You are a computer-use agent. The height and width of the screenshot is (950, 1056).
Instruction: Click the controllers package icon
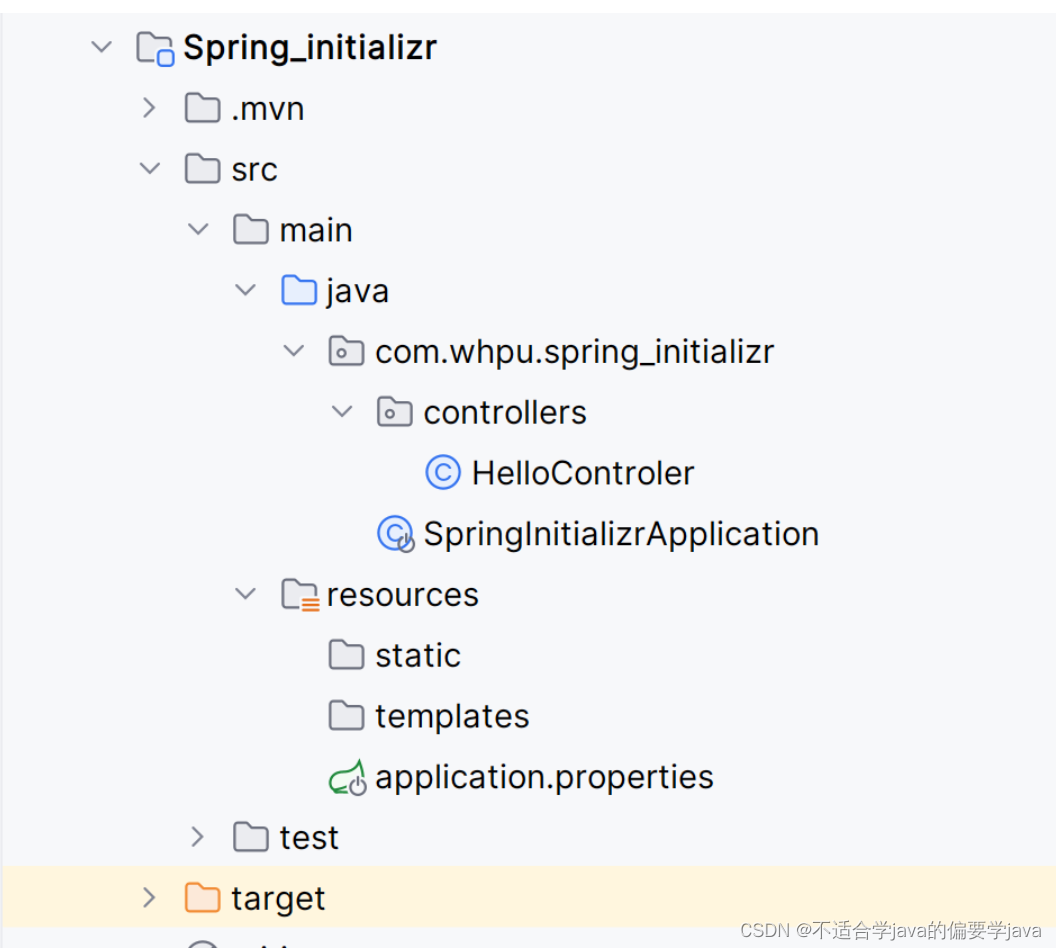395,412
